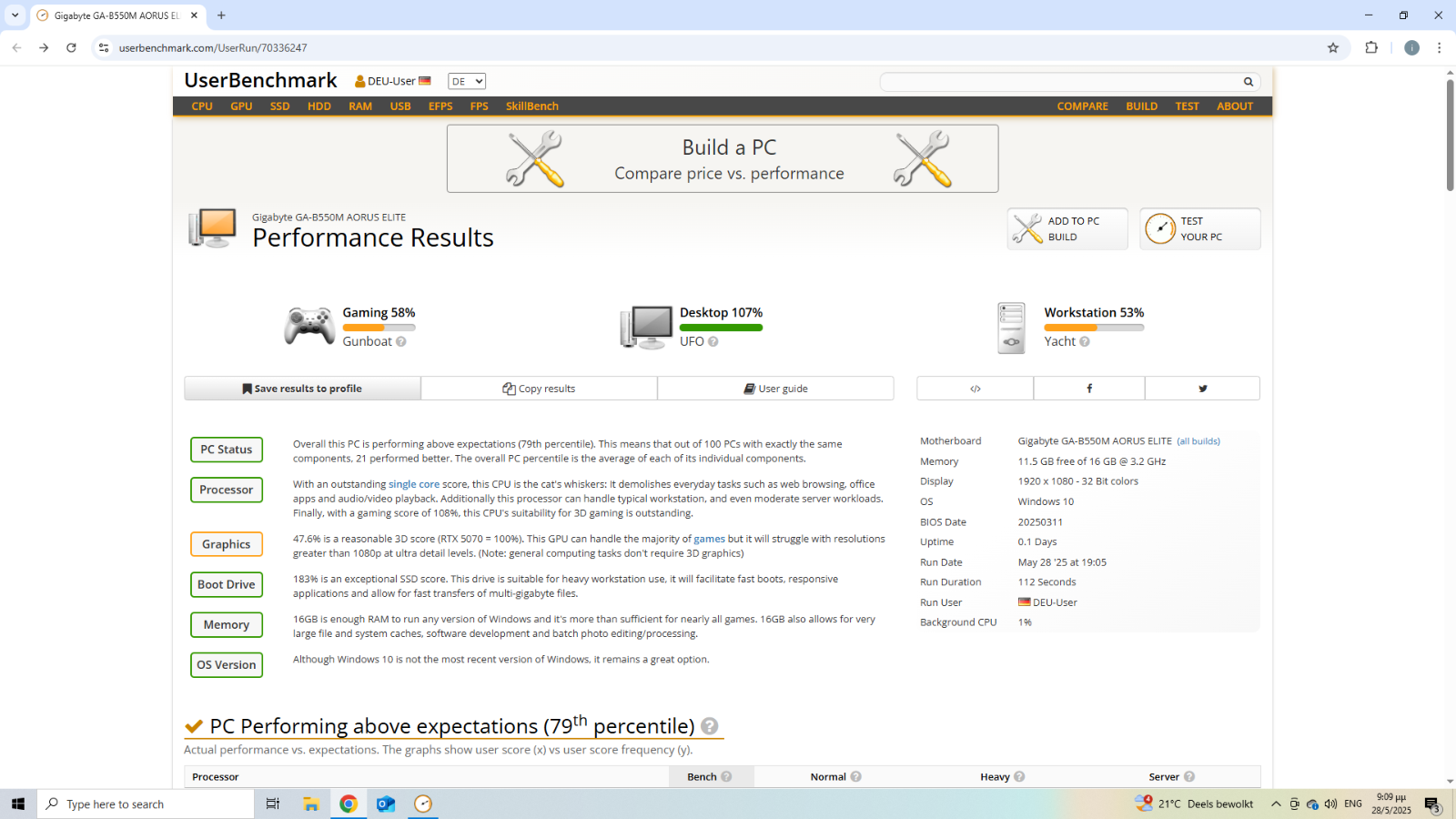Viewport: 1456px width, 819px height.
Task: Click help icon beside 79th percentile heading
Action: tap(710, 726)
